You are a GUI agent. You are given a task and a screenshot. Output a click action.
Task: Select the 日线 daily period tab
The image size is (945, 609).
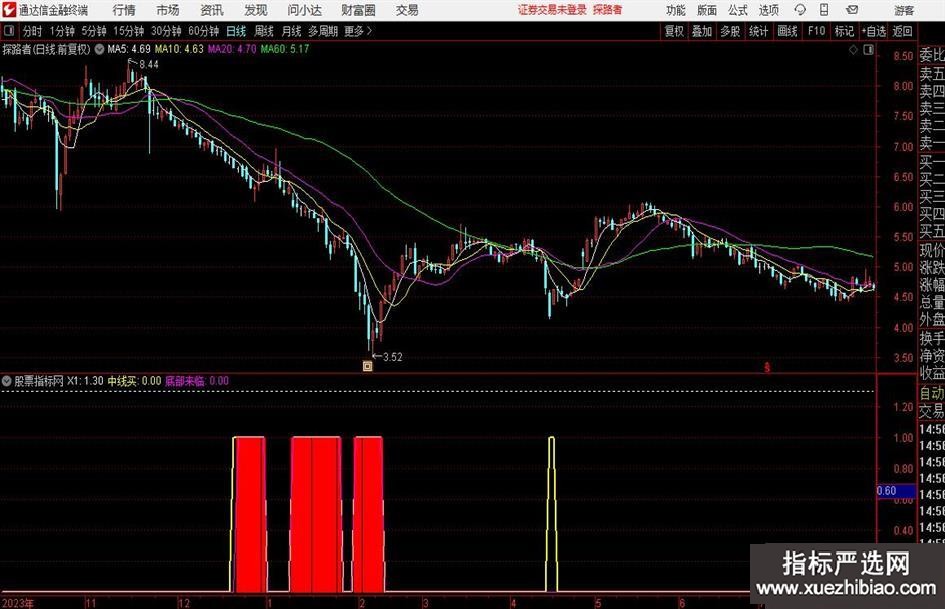pyautogui.click(x=236, y=31)
